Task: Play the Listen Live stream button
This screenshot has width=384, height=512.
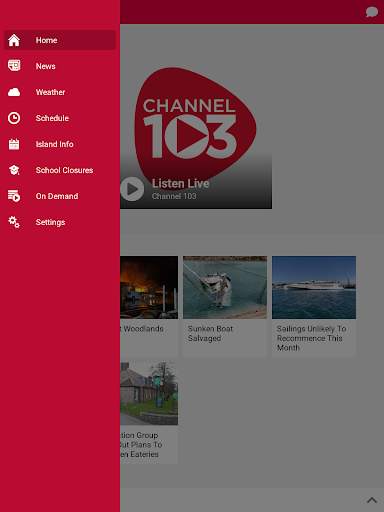Action: (132, 189)
